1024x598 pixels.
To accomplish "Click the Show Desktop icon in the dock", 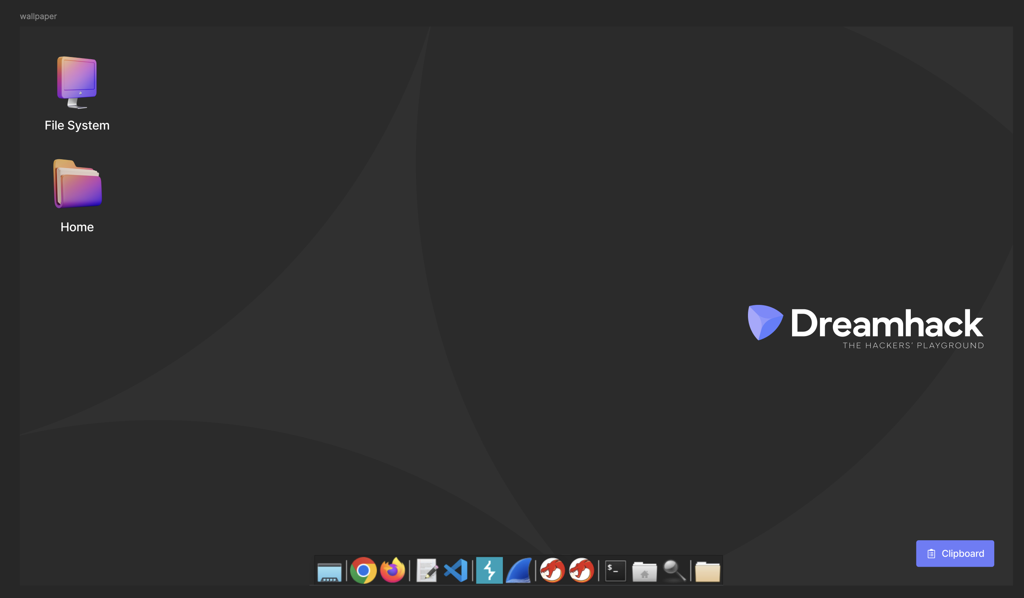I will click(329, 572).
